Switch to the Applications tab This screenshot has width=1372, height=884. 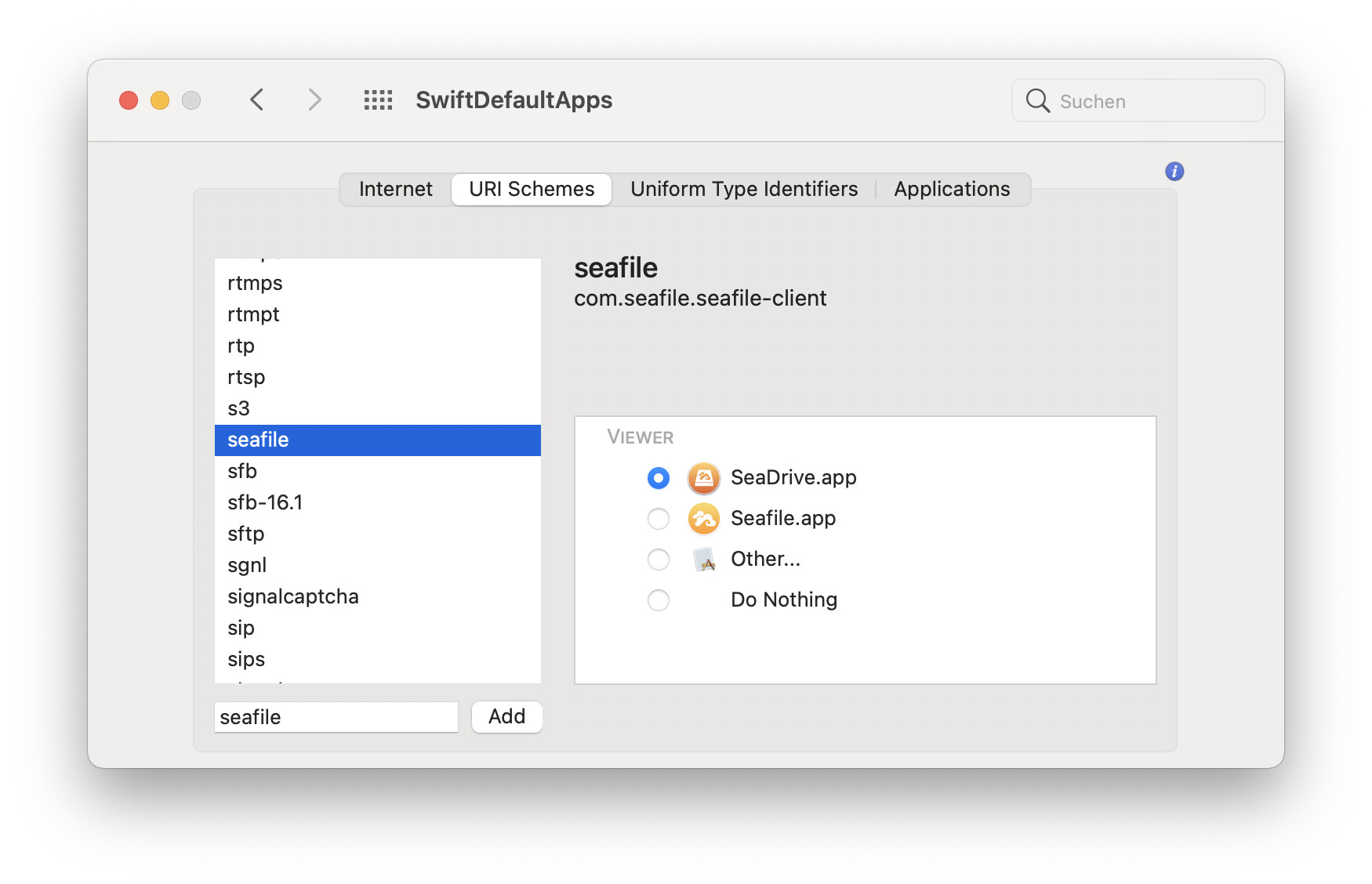tap(951, 190)
